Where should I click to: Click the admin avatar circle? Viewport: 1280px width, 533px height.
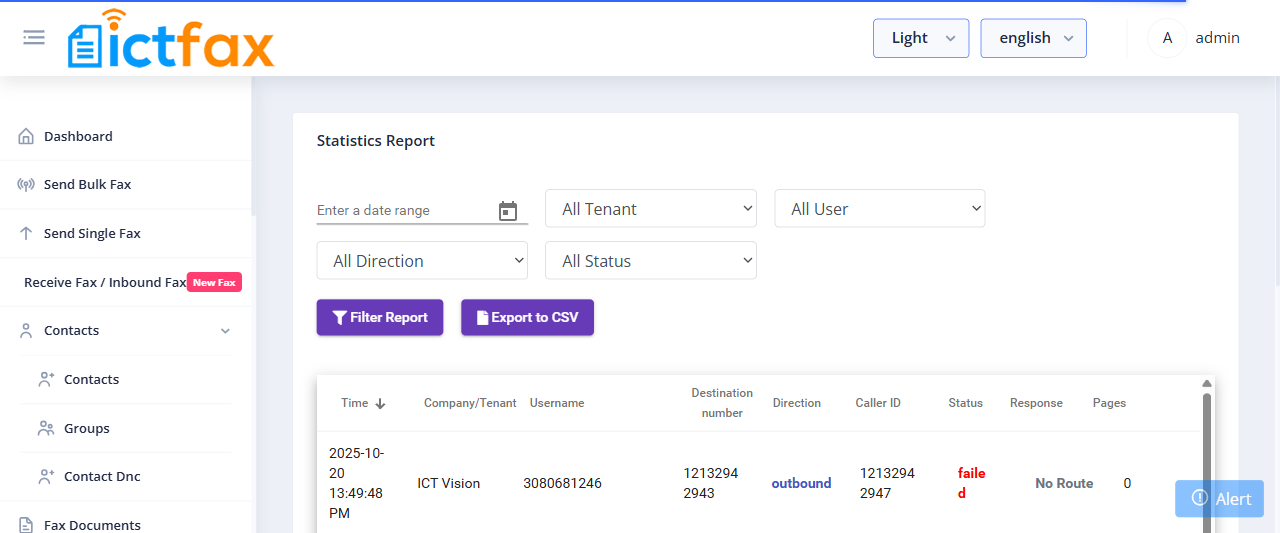point(1167,38)
